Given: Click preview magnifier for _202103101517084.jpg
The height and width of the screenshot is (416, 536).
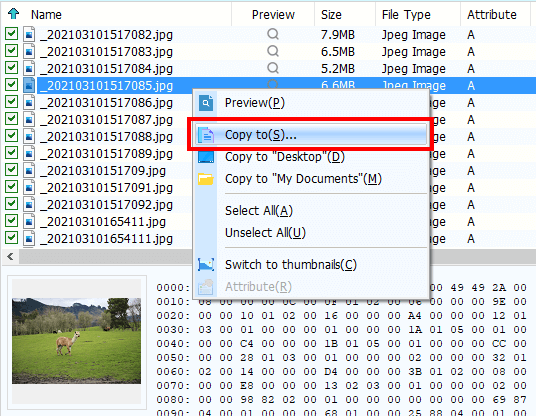Looking at the screenshot, I should tap(273, 68).
